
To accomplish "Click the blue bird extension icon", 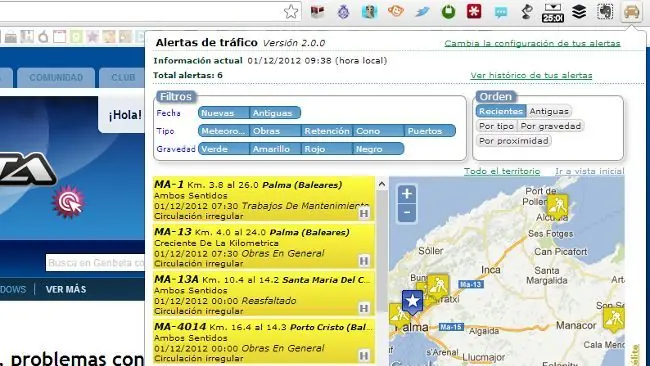I will click(x=422, y=12).
